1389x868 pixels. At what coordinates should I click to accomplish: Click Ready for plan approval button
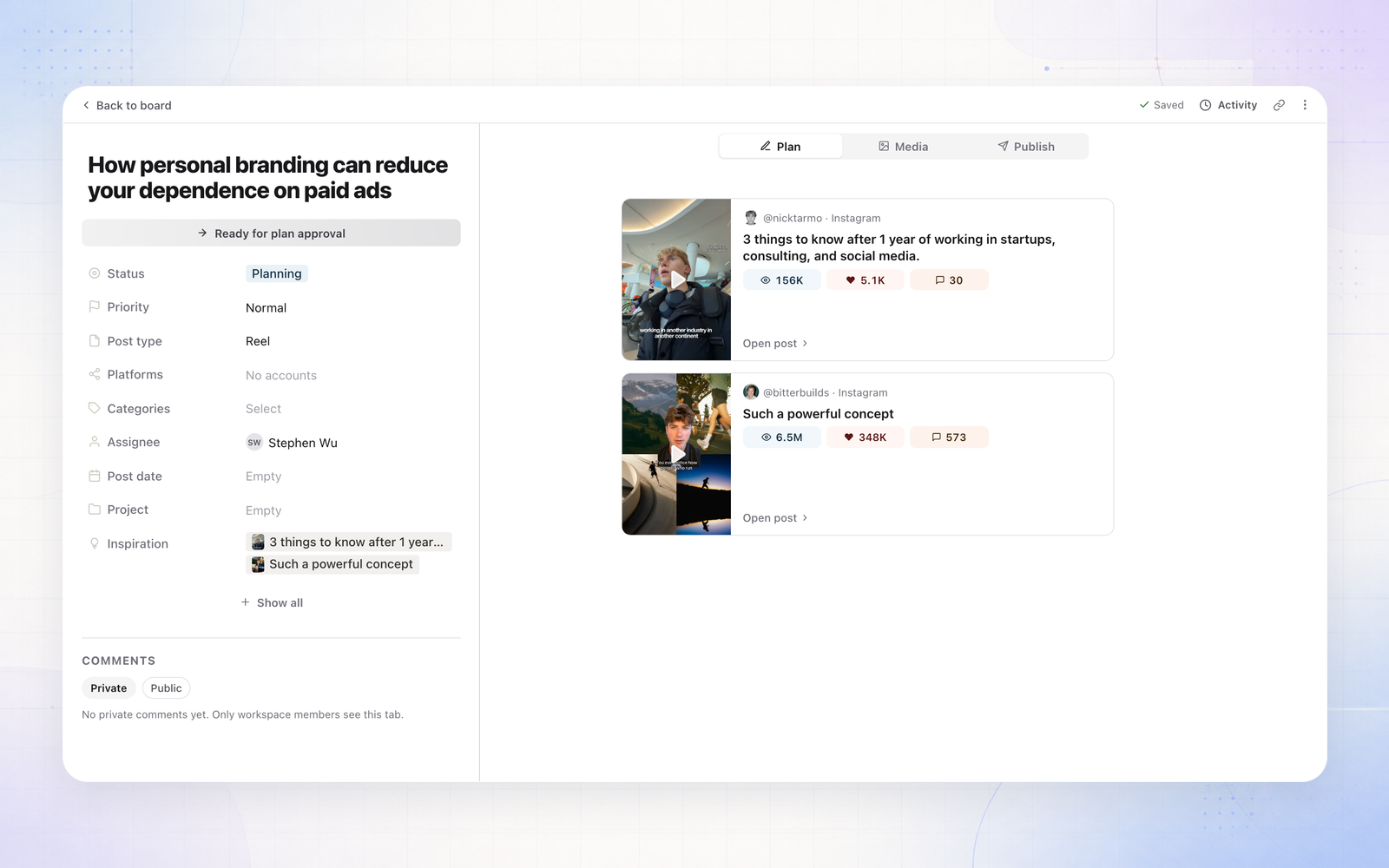(x=271, y=233)
